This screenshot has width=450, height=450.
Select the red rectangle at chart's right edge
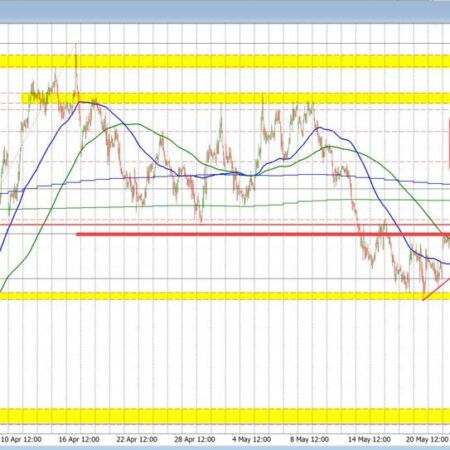(x=449, y=143)
